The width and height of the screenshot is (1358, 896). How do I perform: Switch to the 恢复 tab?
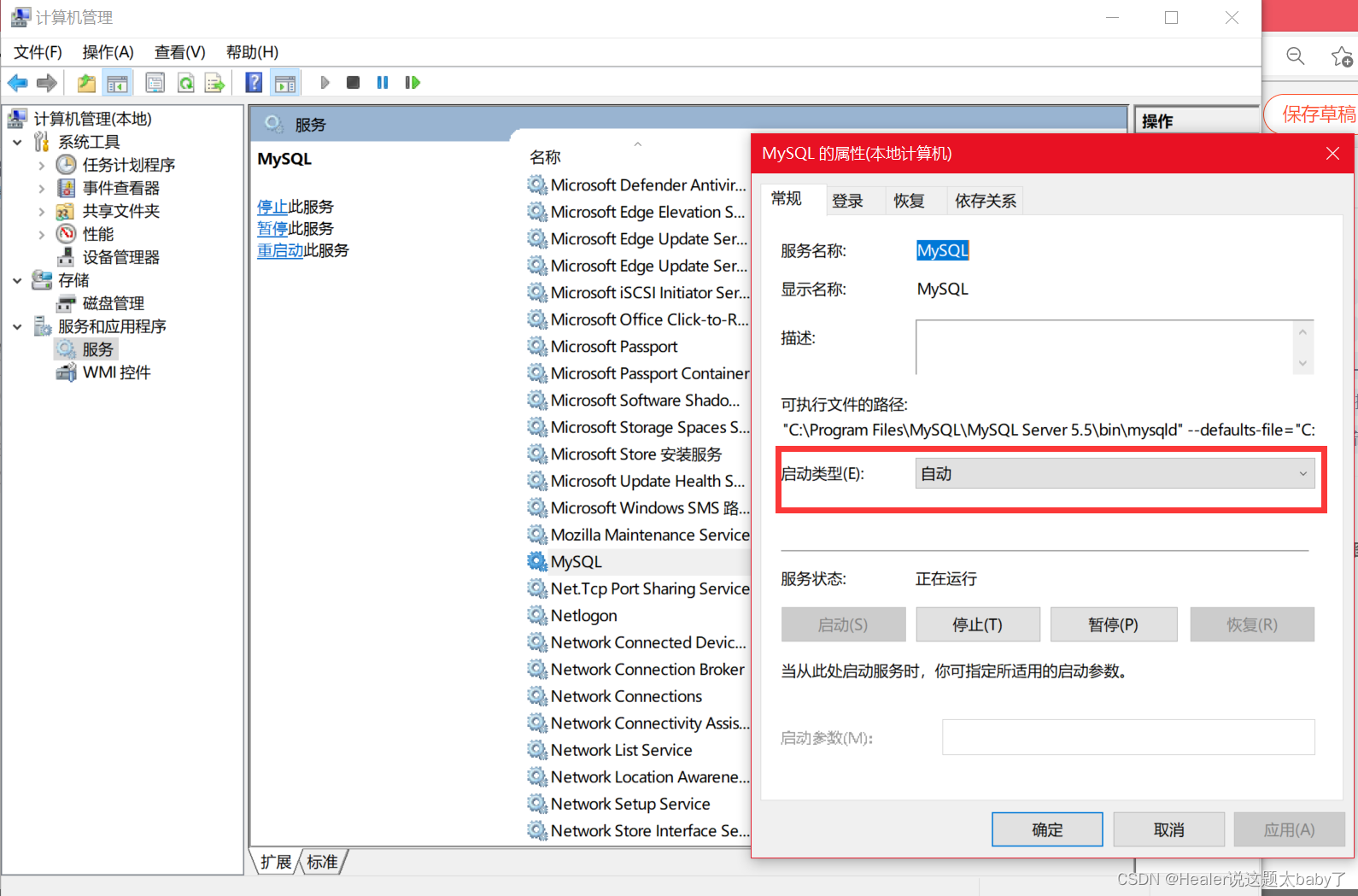coord(909,201)
